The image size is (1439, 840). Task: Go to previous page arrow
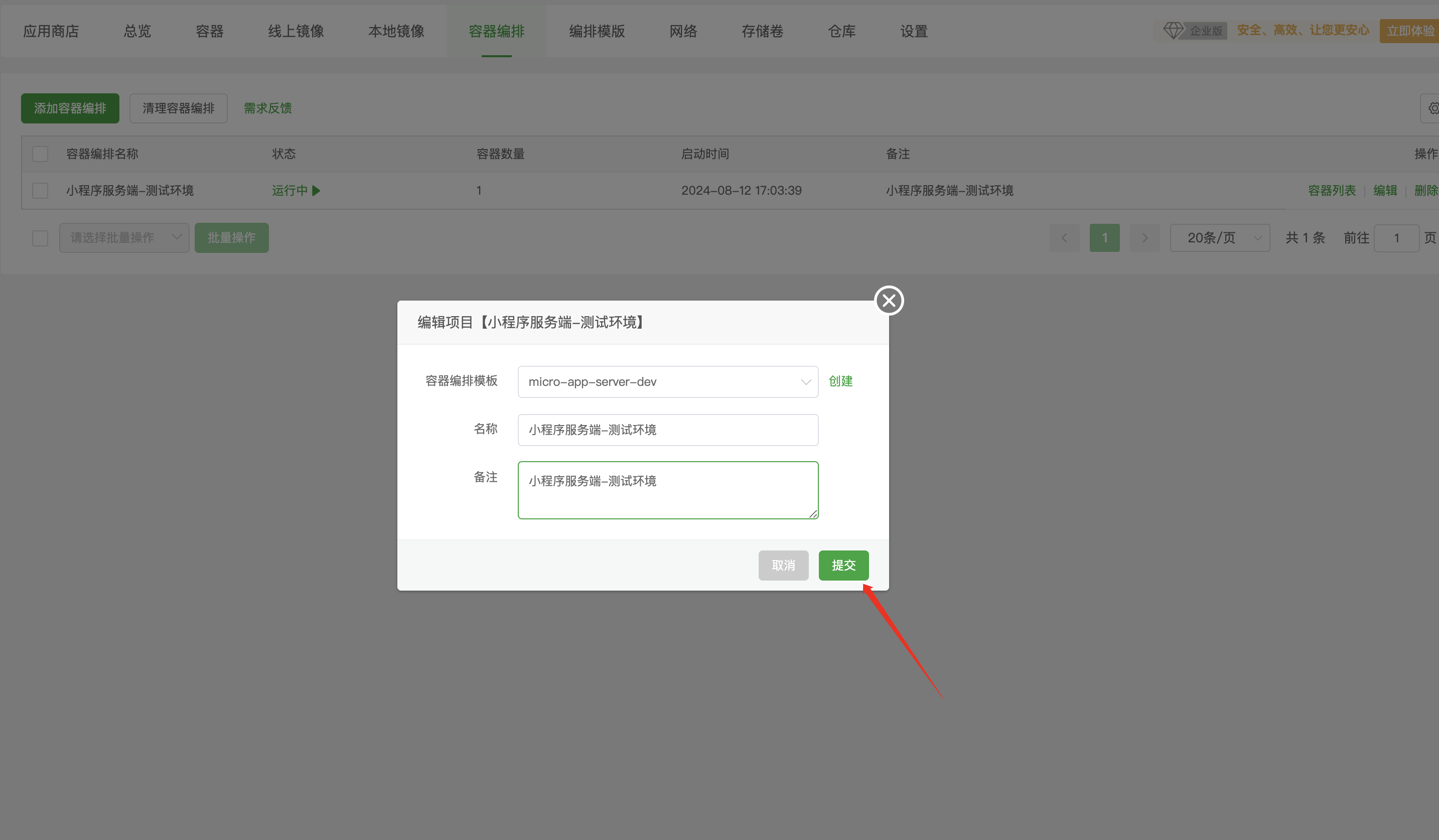(x=1064, y=237)
